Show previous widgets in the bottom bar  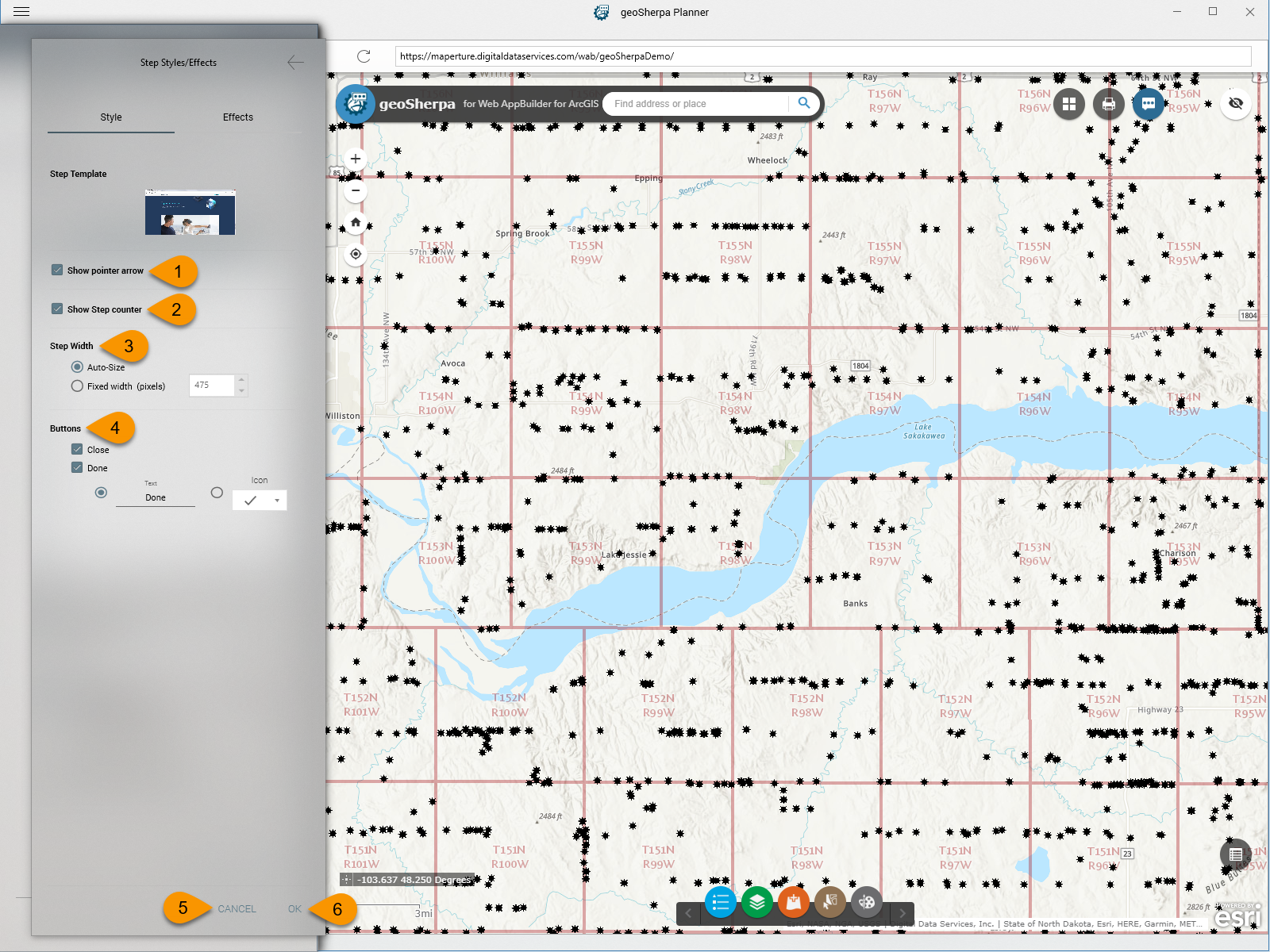(688, 913)
